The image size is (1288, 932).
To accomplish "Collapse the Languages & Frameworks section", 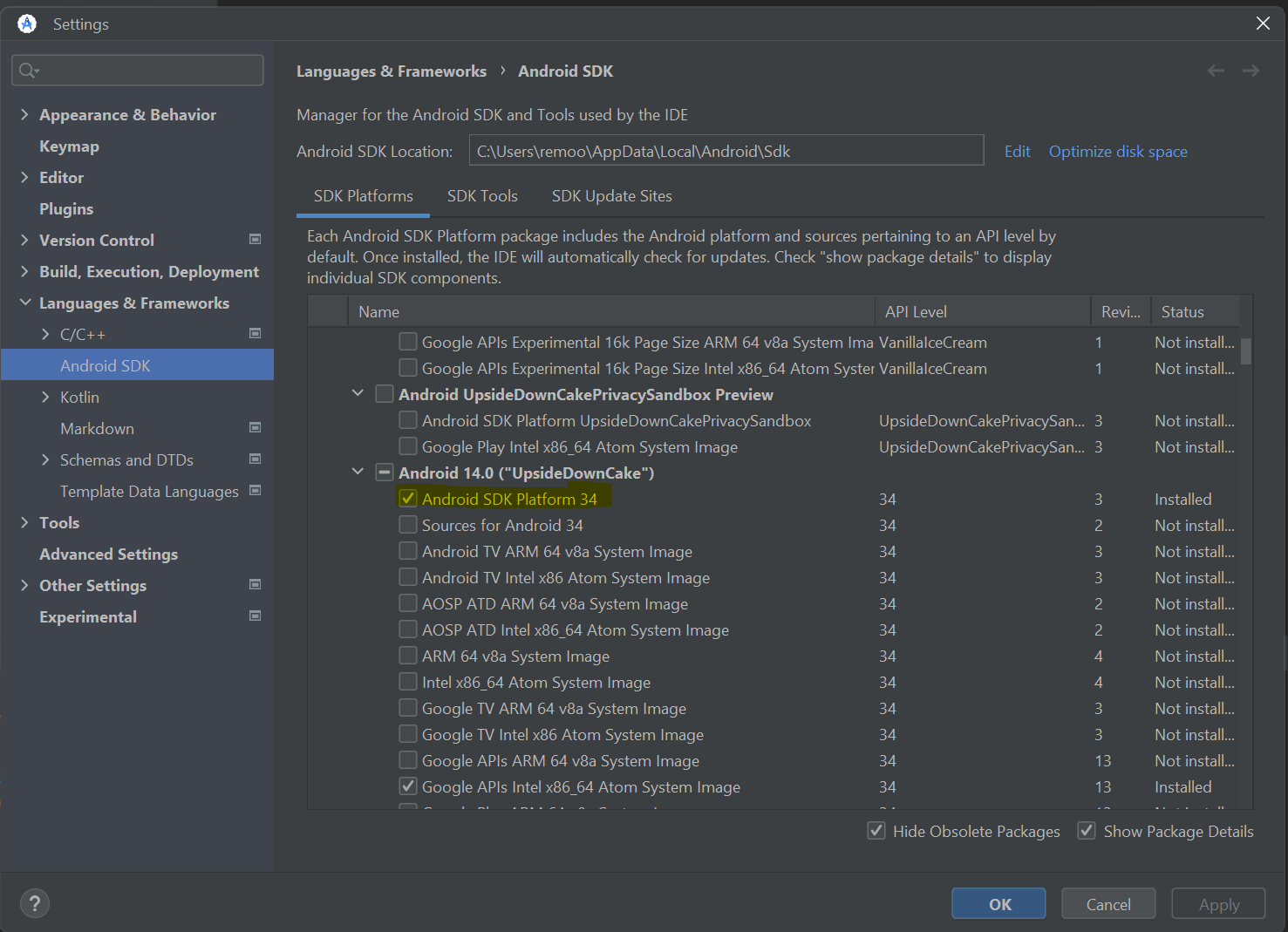I will pyautogui.click(x=24, y=303).
